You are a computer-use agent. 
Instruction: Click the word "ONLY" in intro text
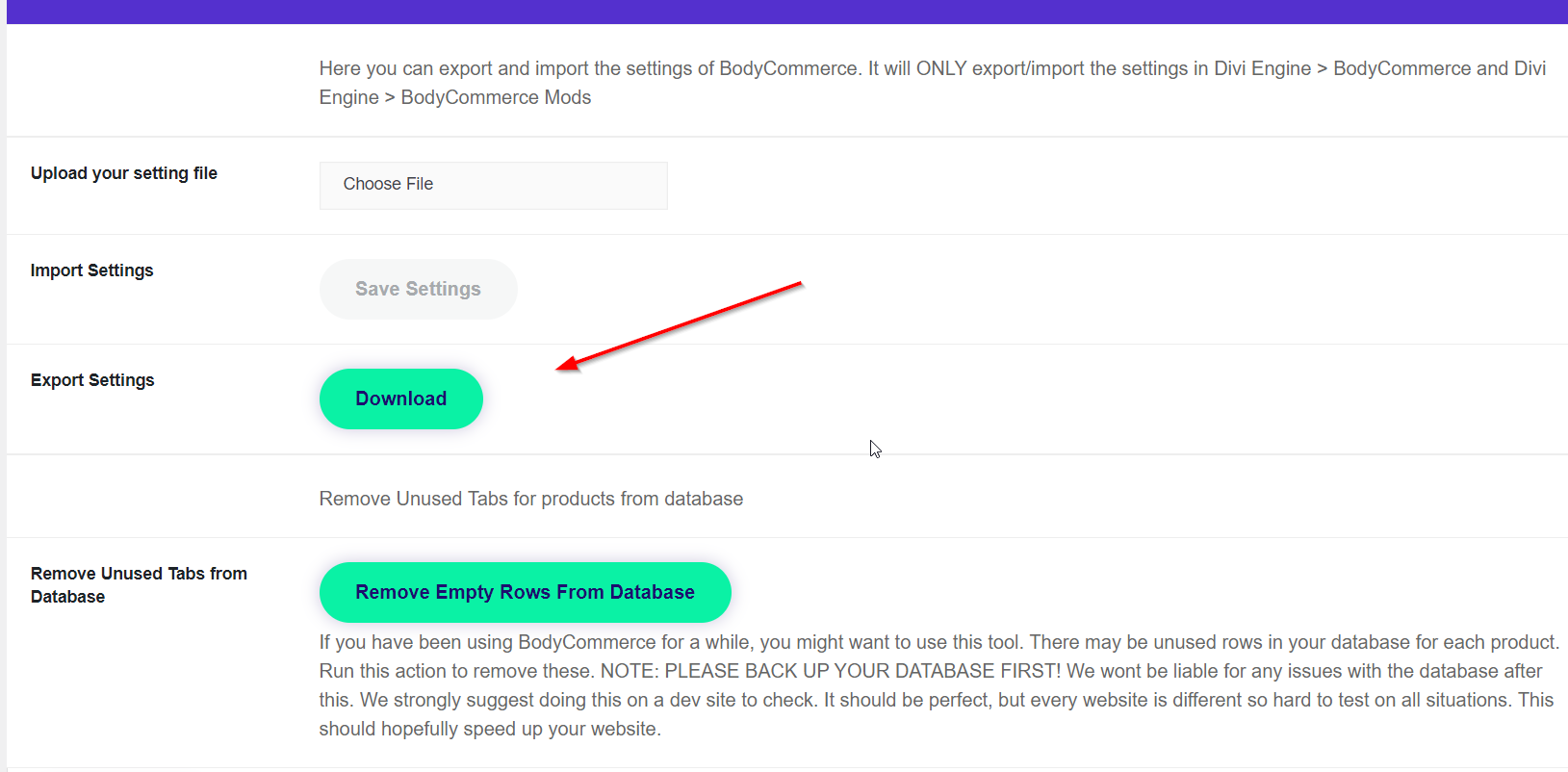(940, 68)
